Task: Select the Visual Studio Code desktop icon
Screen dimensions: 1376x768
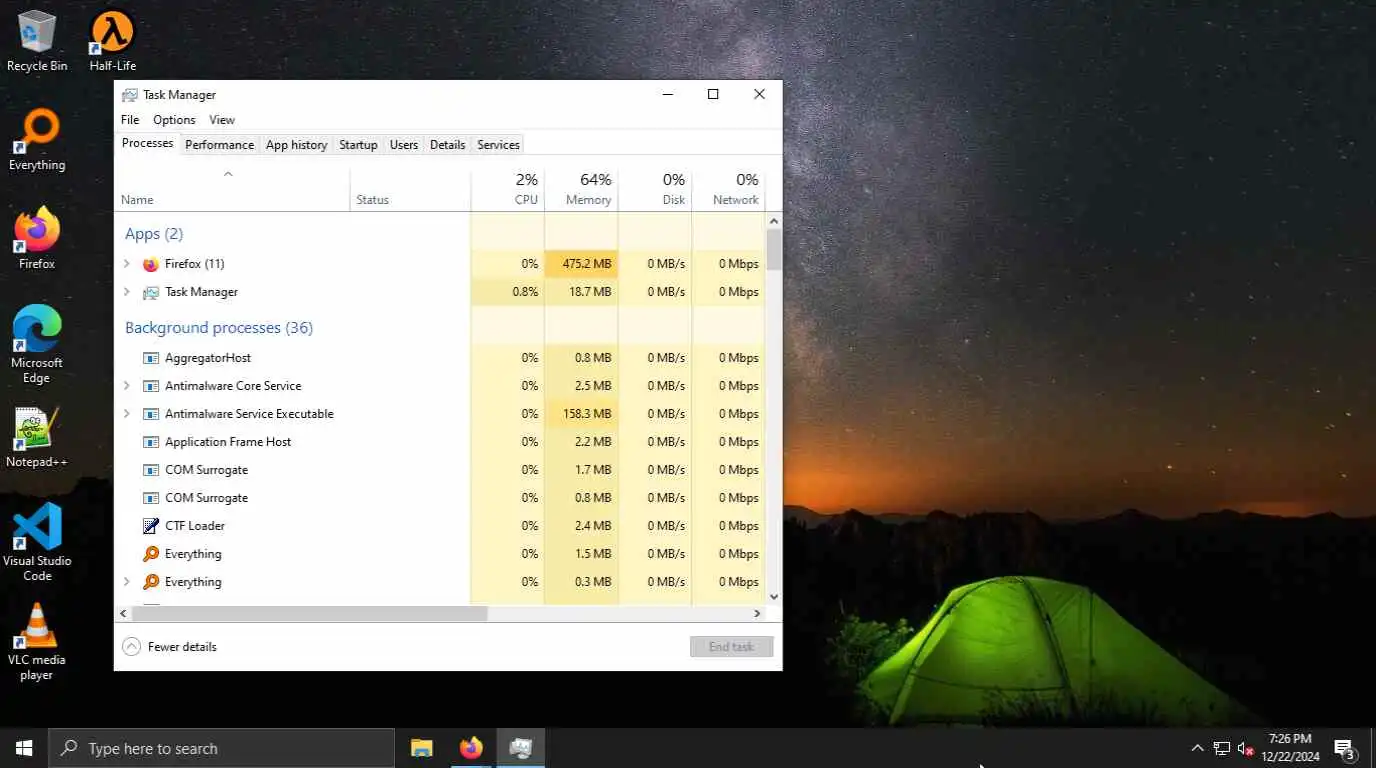Action: [37, 542]
